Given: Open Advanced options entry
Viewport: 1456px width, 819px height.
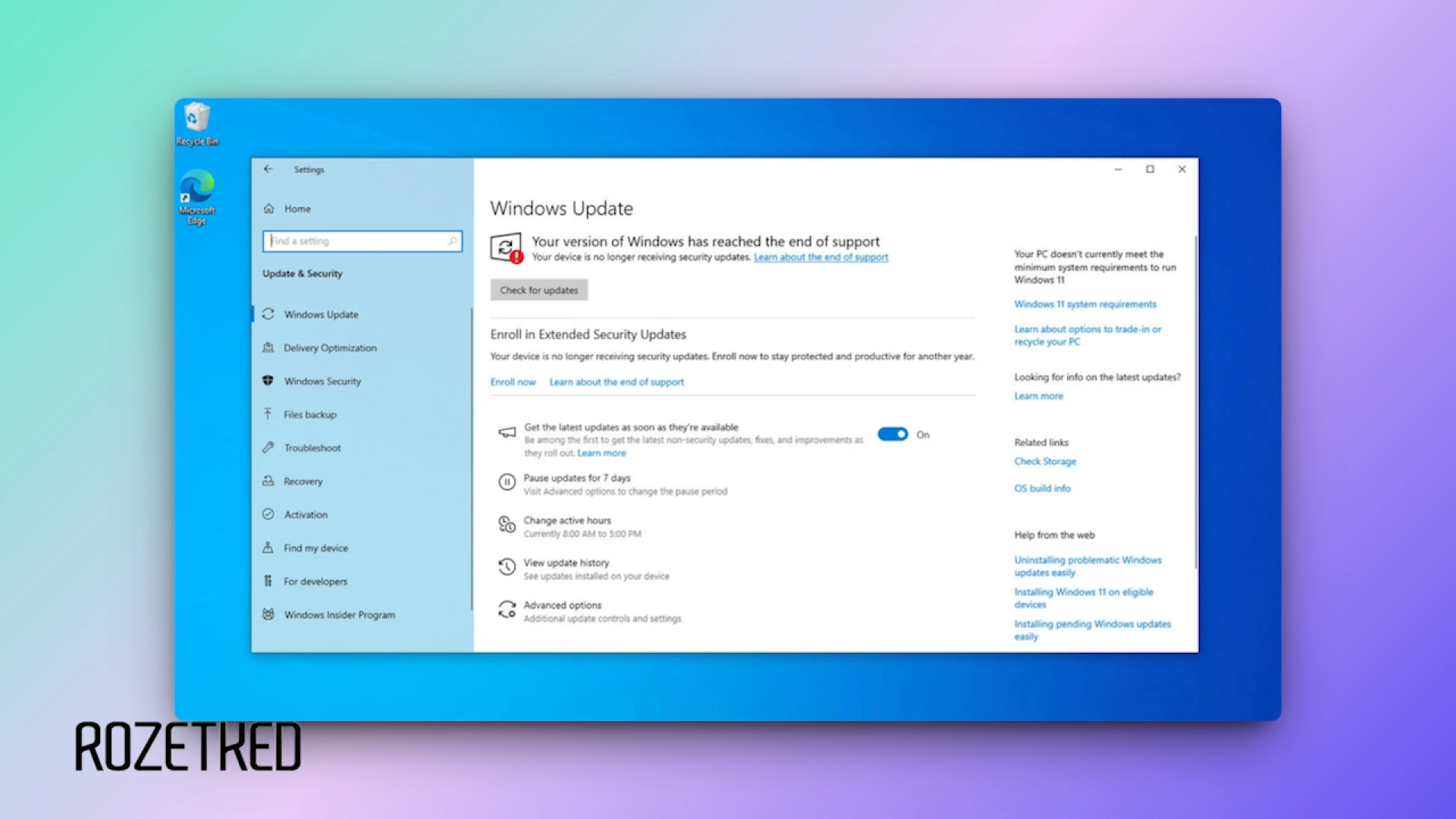Looking at the screenshot, I should click(563, 606).
